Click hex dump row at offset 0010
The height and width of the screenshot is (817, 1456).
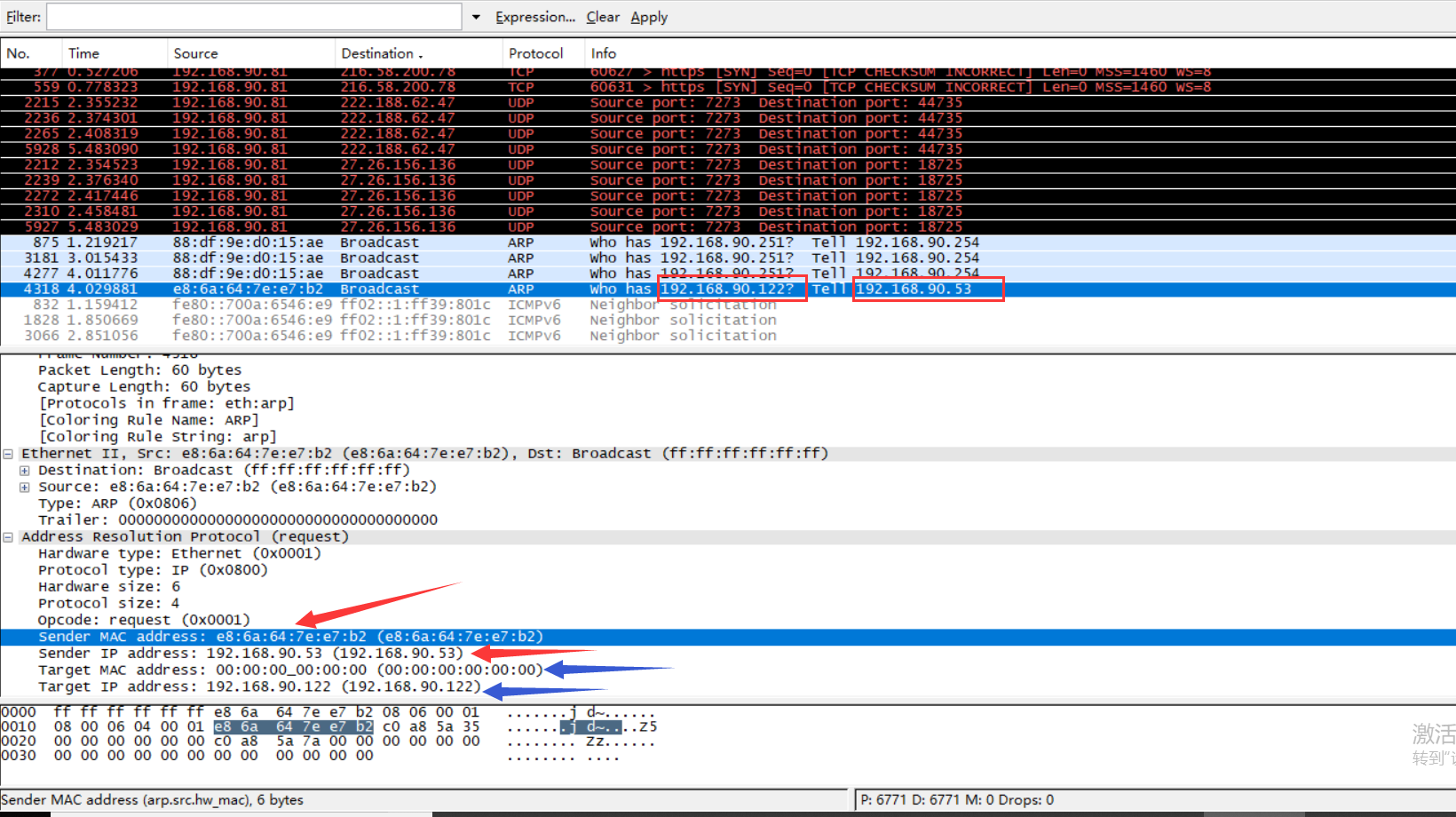[328, 726]
